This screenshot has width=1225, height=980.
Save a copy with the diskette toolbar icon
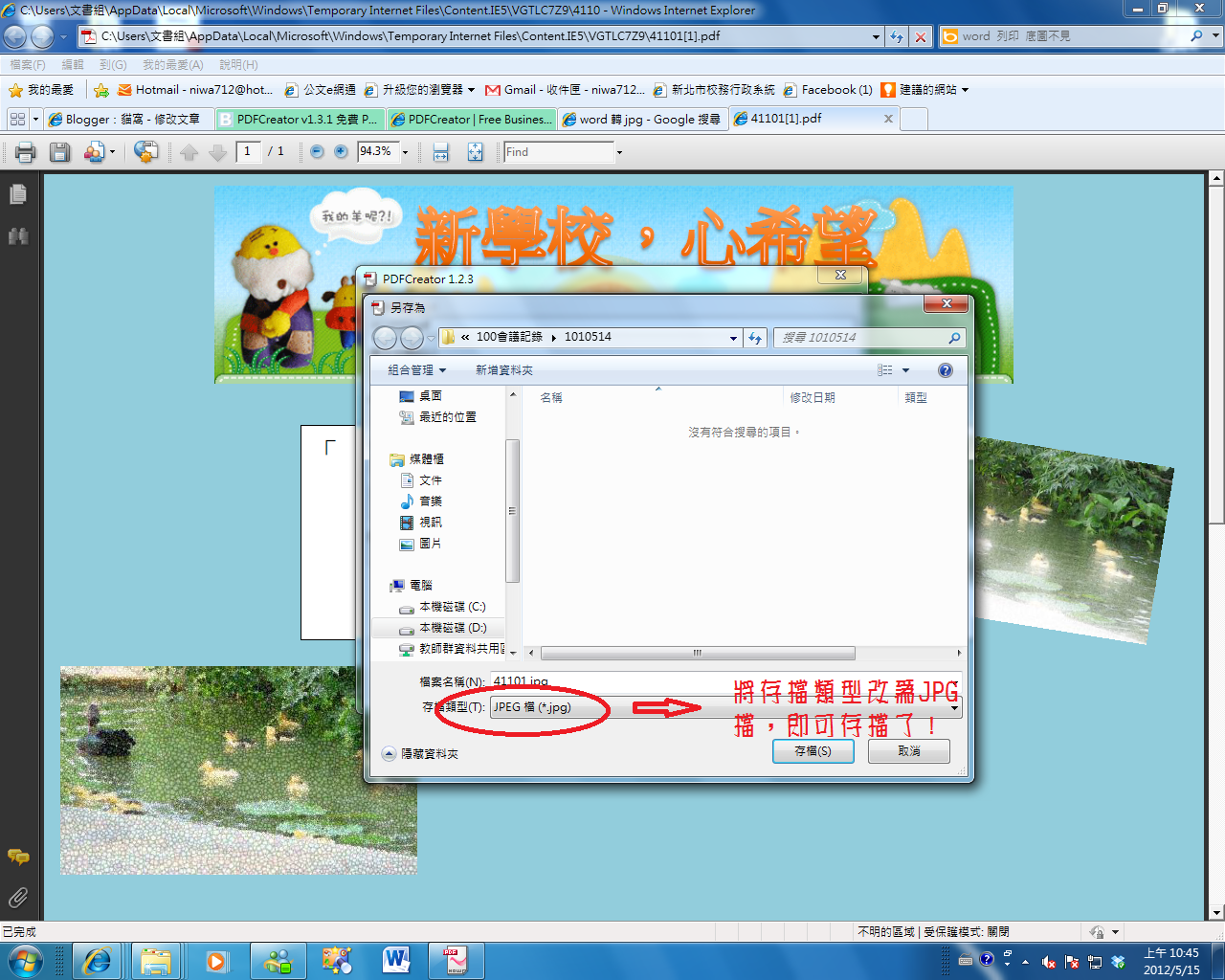point(59,151)
